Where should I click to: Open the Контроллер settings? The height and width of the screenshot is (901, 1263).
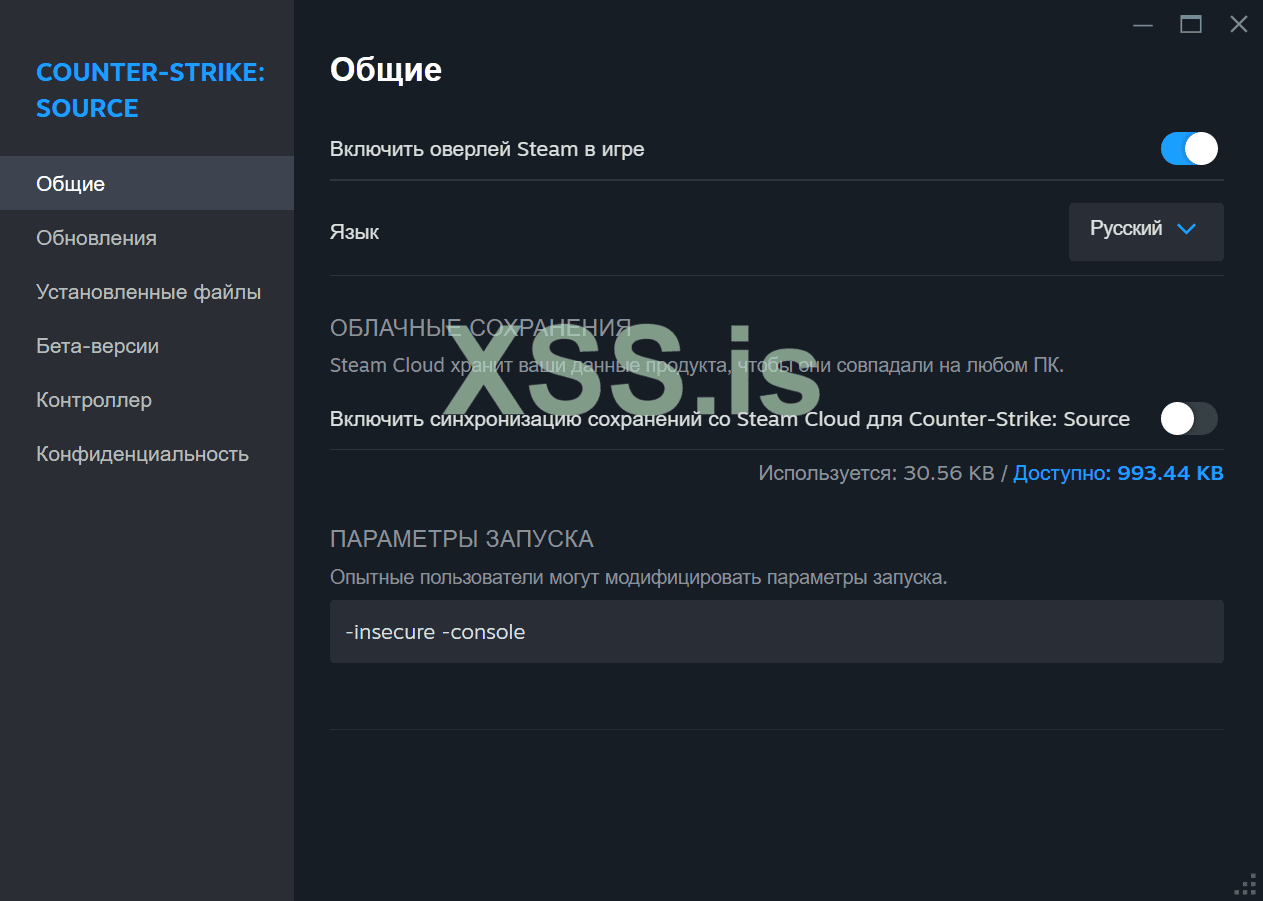coord(94,400)
